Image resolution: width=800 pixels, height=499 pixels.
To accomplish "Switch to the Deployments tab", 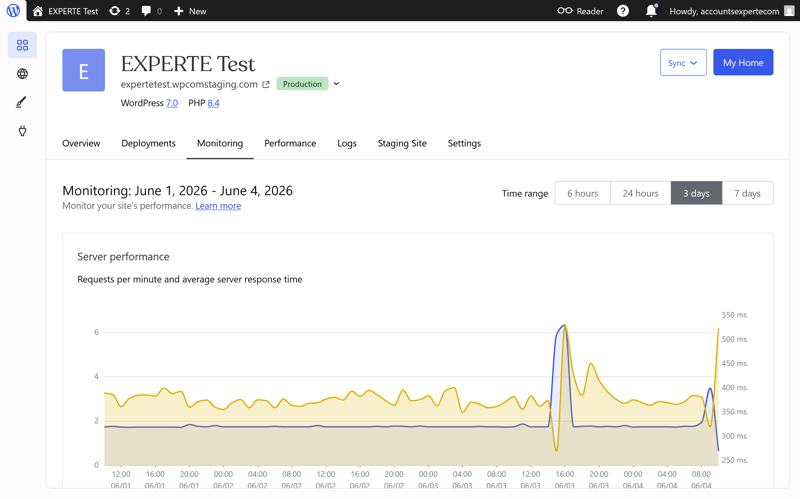I will (148, 143).
